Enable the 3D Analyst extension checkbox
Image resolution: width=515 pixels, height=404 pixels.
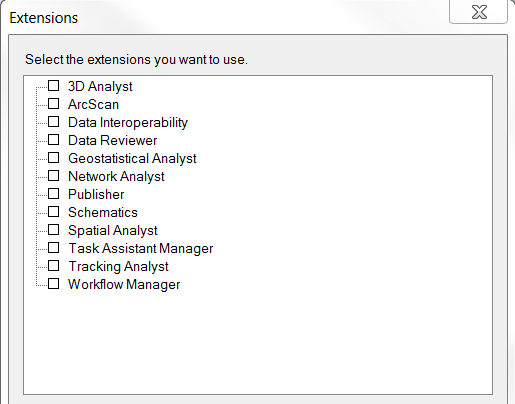54,86
